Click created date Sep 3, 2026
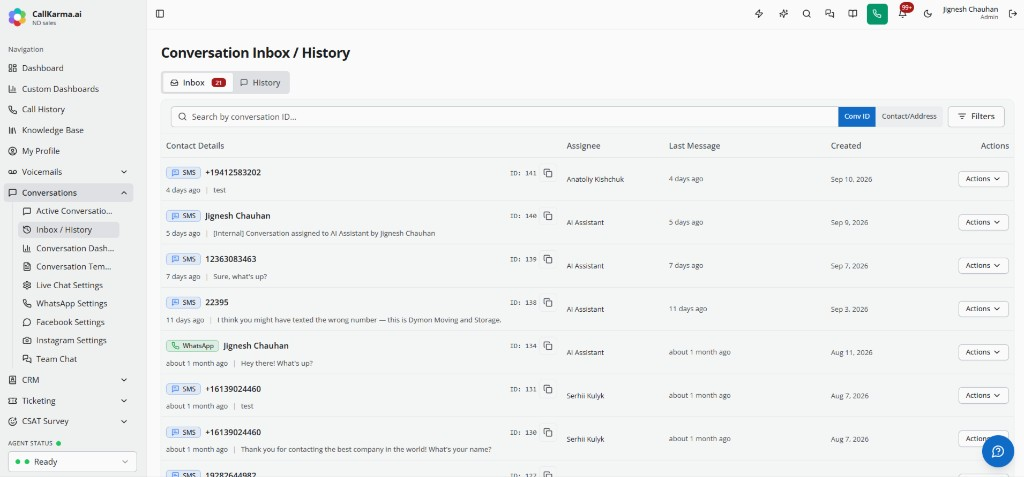1024x477 pixels. (849, 309)
